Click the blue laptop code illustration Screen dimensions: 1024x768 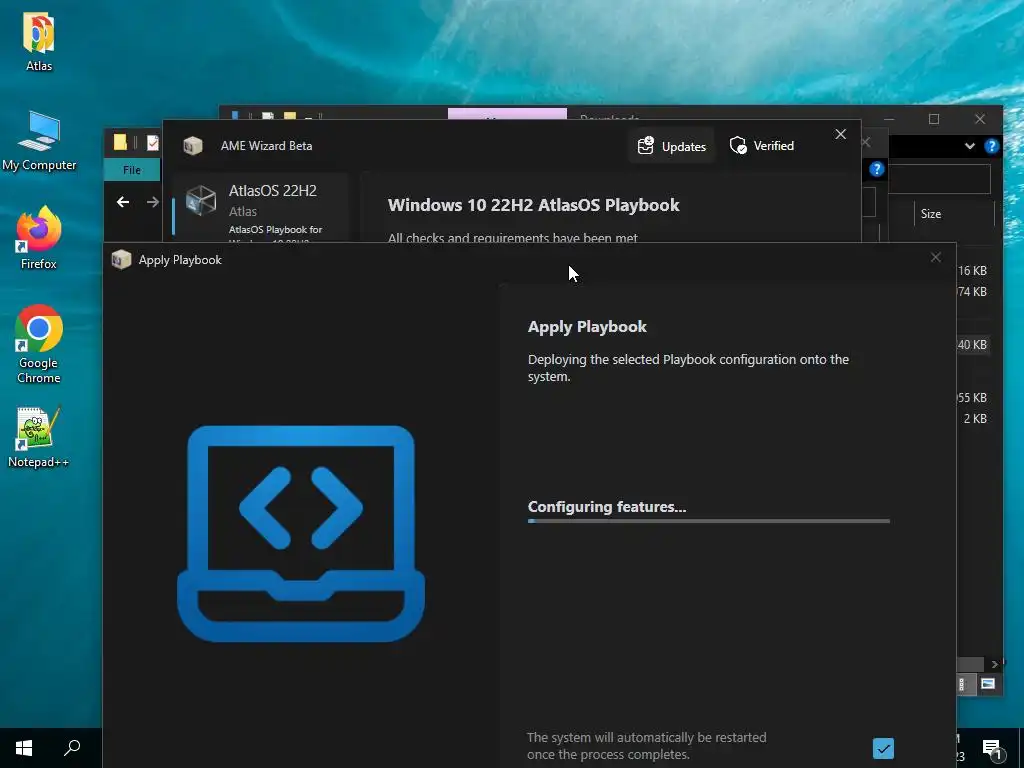301,533
